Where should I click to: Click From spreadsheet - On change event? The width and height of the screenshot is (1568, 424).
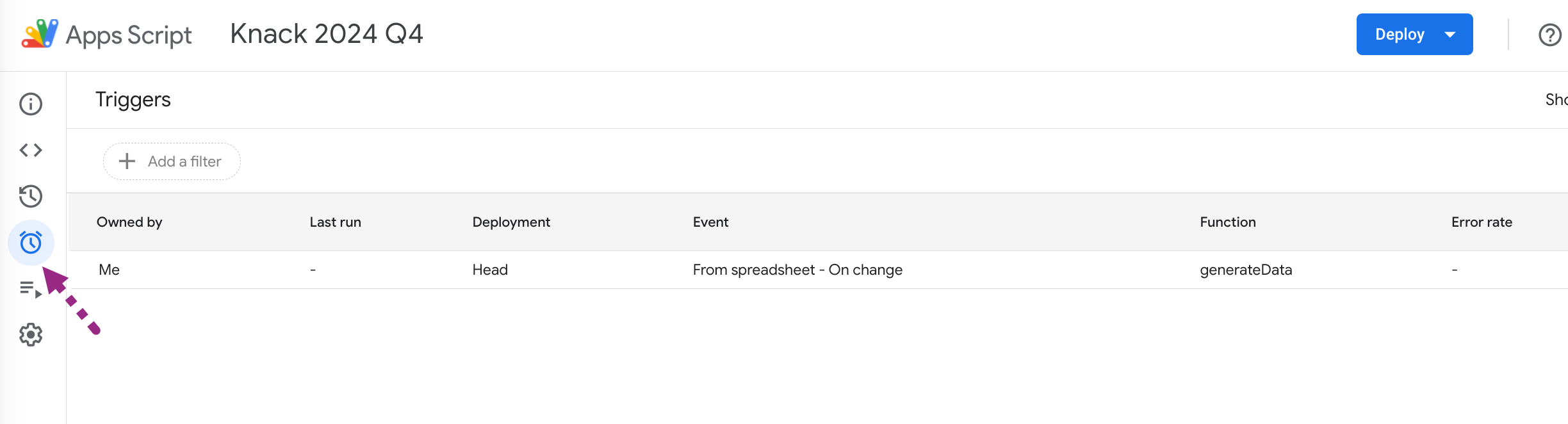pos(797,270)
